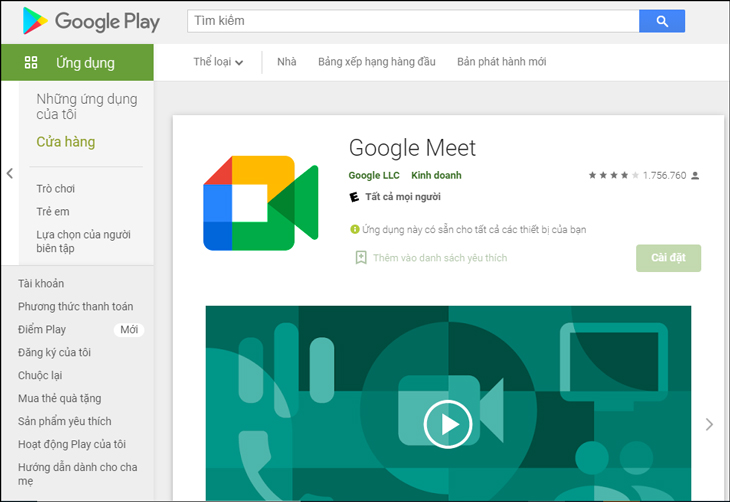Open the Nhà tab
Viewport: 730px width, 502px height.
pos(287,62)
